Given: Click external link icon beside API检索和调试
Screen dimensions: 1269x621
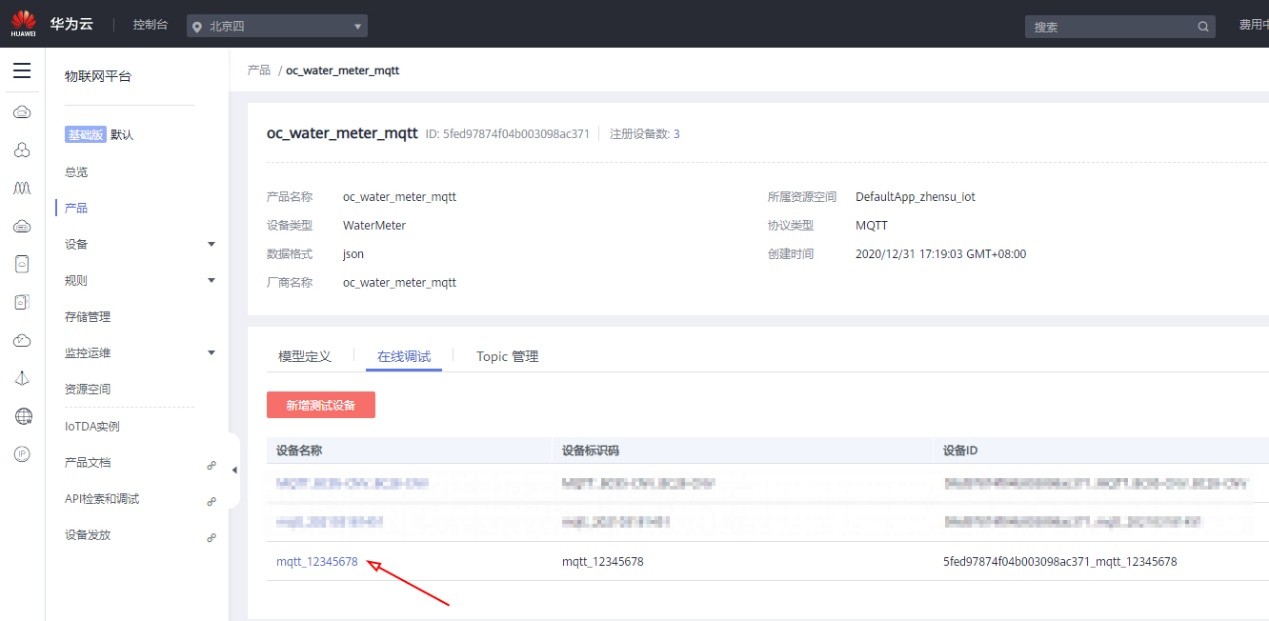Looking at the screenshot, I should coord(211,500).
